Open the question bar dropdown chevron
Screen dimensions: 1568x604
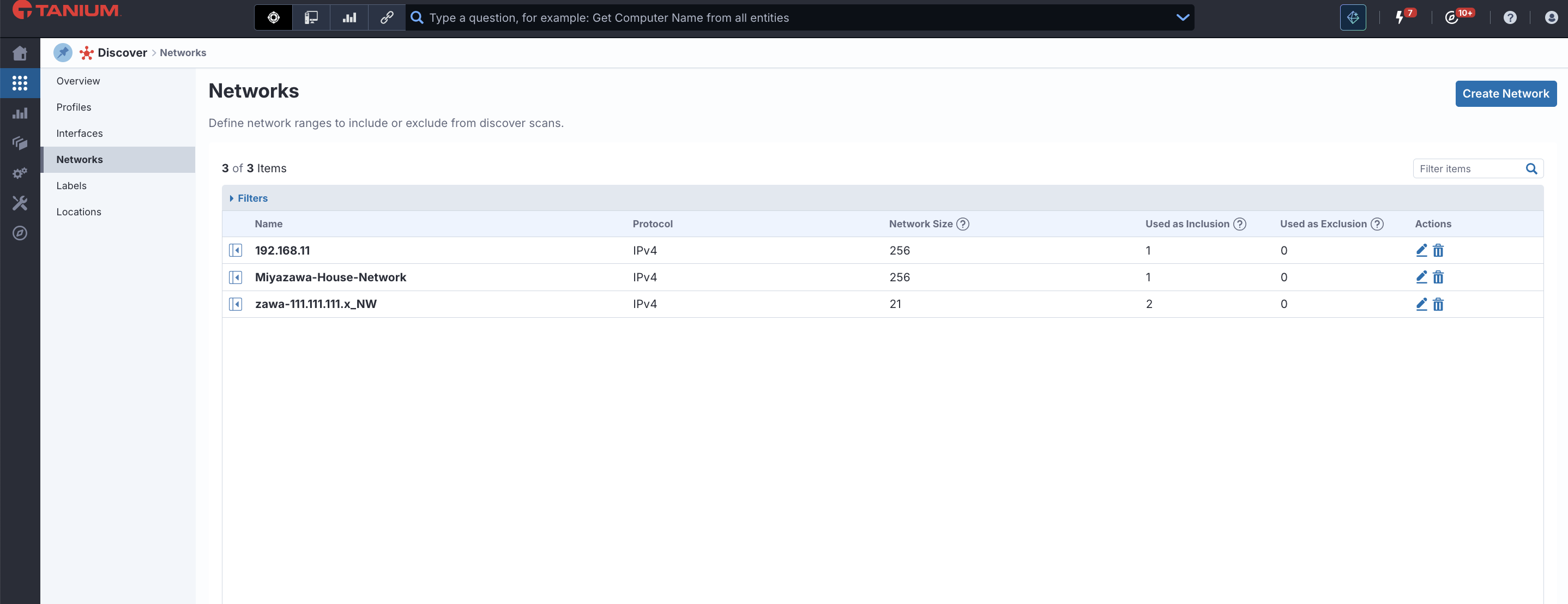(1182, 17)
